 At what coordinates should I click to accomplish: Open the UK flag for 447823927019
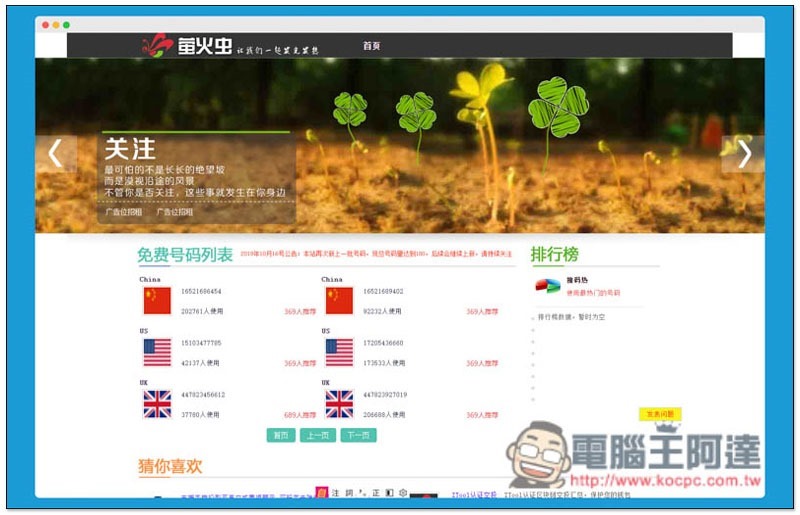click(339, 403)
